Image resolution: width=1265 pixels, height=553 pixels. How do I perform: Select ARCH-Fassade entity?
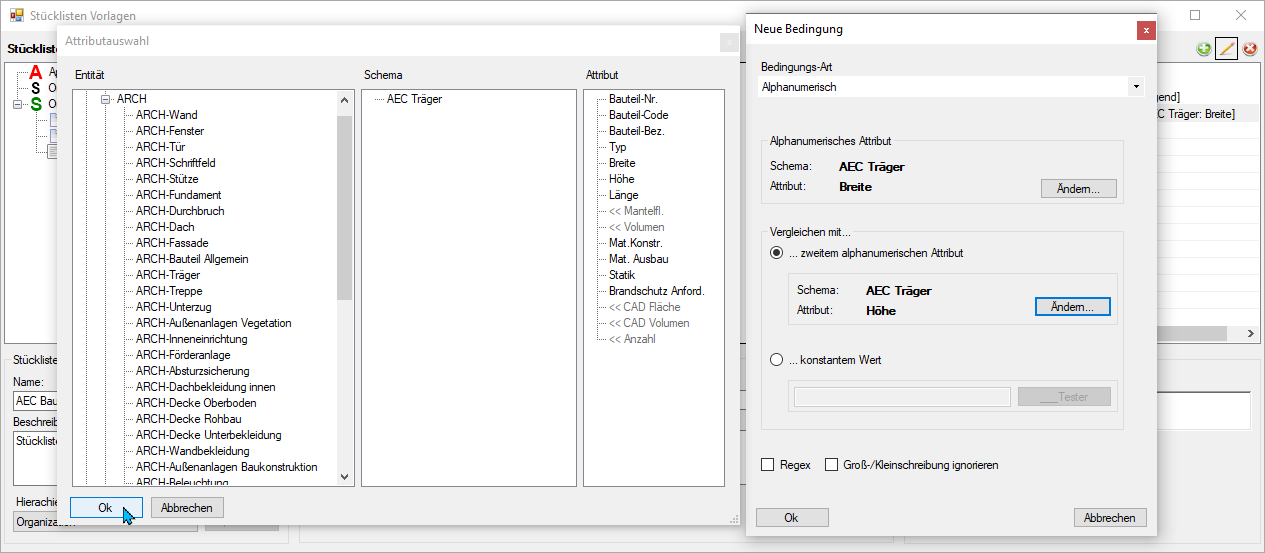tap(172, 243)
